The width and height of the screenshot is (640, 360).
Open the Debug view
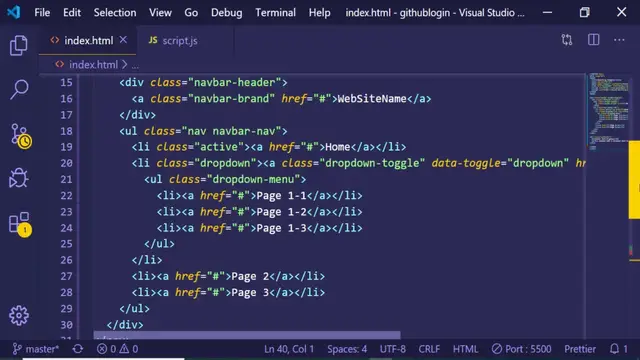19,178
